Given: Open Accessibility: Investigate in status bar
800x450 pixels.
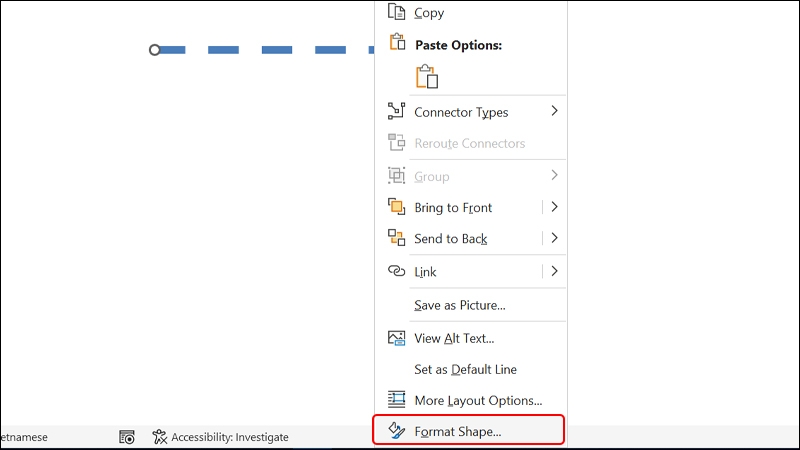Looking at the screenshot, I should (x=220, y=437).
